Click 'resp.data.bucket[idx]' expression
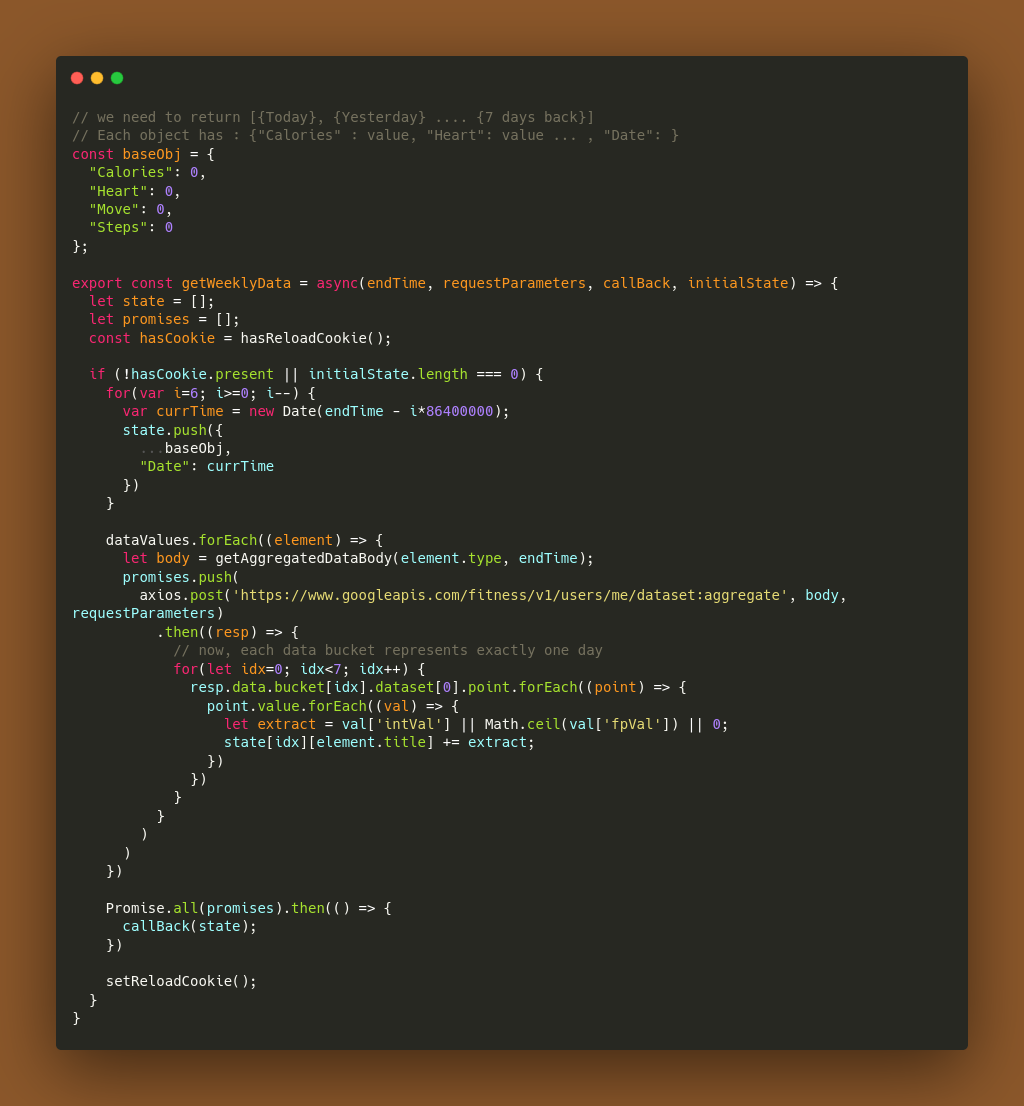The width and height of the screenshot is (1024, 1106). (x=279, y=687)
